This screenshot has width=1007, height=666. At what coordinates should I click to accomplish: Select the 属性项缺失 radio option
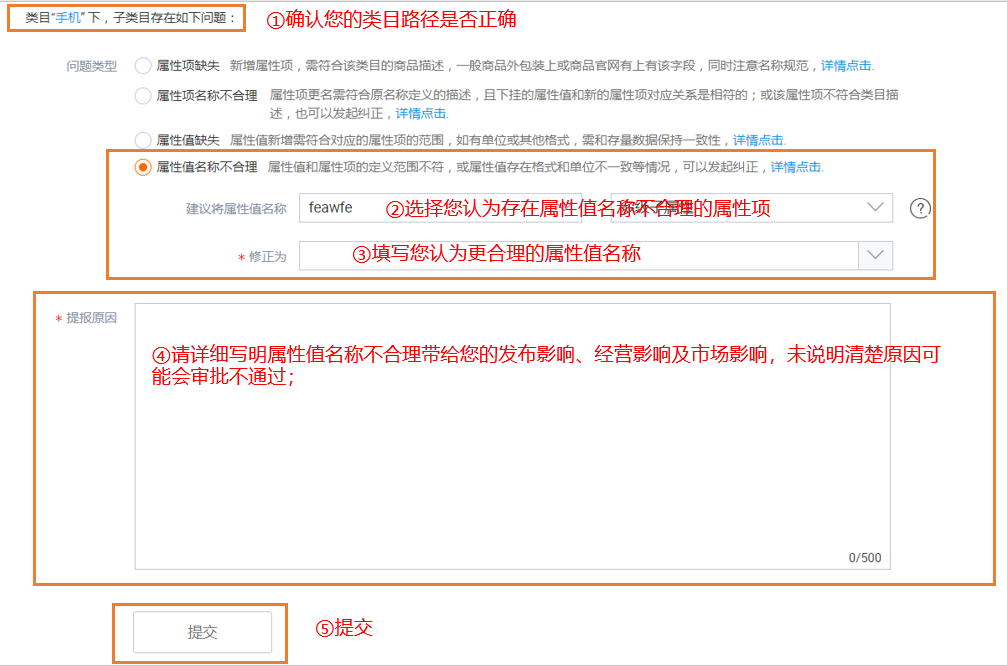[143, 66]
